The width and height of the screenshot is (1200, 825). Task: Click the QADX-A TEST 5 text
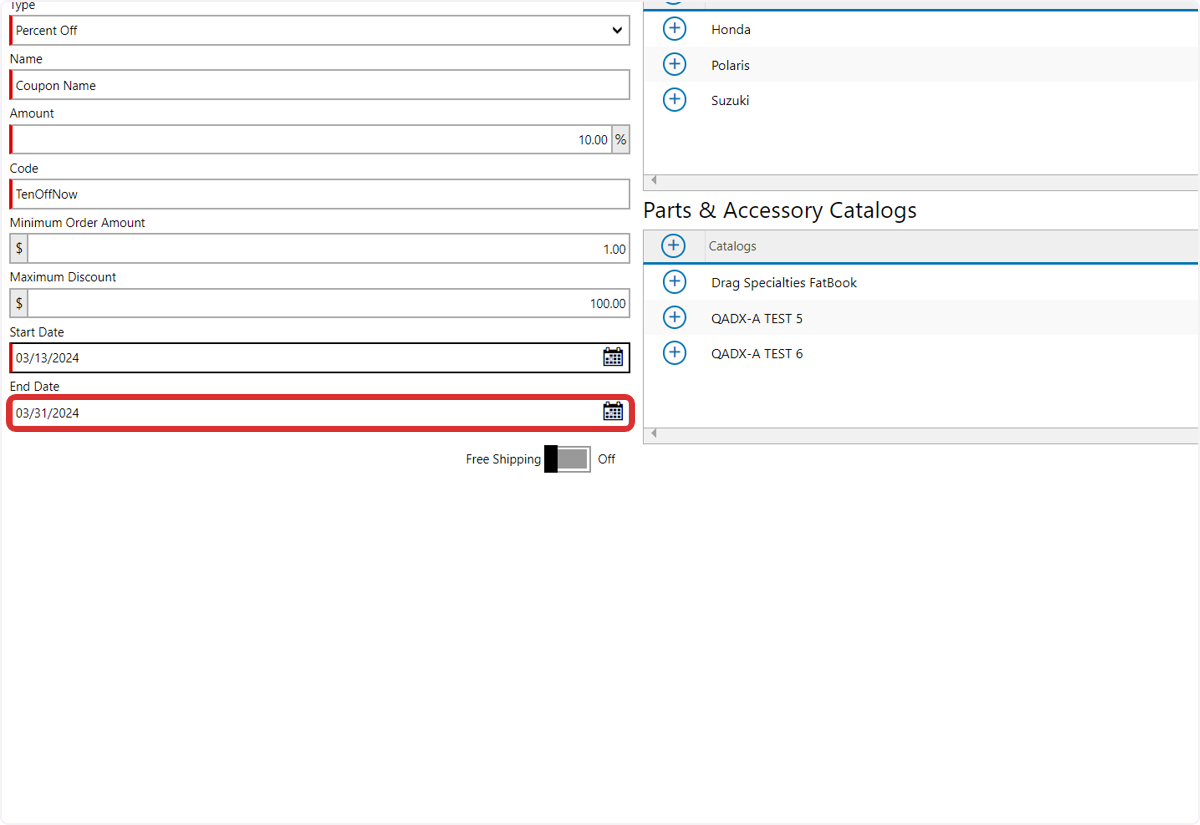click(757, 319)
